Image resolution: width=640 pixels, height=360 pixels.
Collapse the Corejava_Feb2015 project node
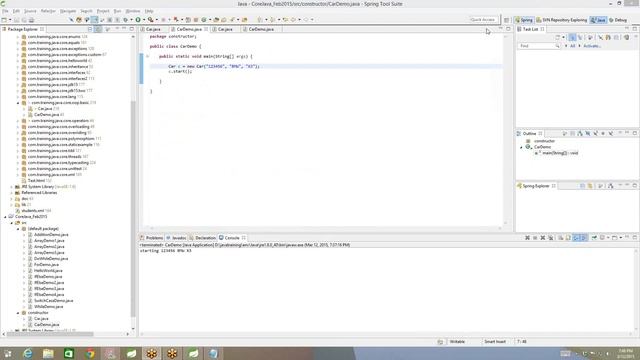pos(5,217)
